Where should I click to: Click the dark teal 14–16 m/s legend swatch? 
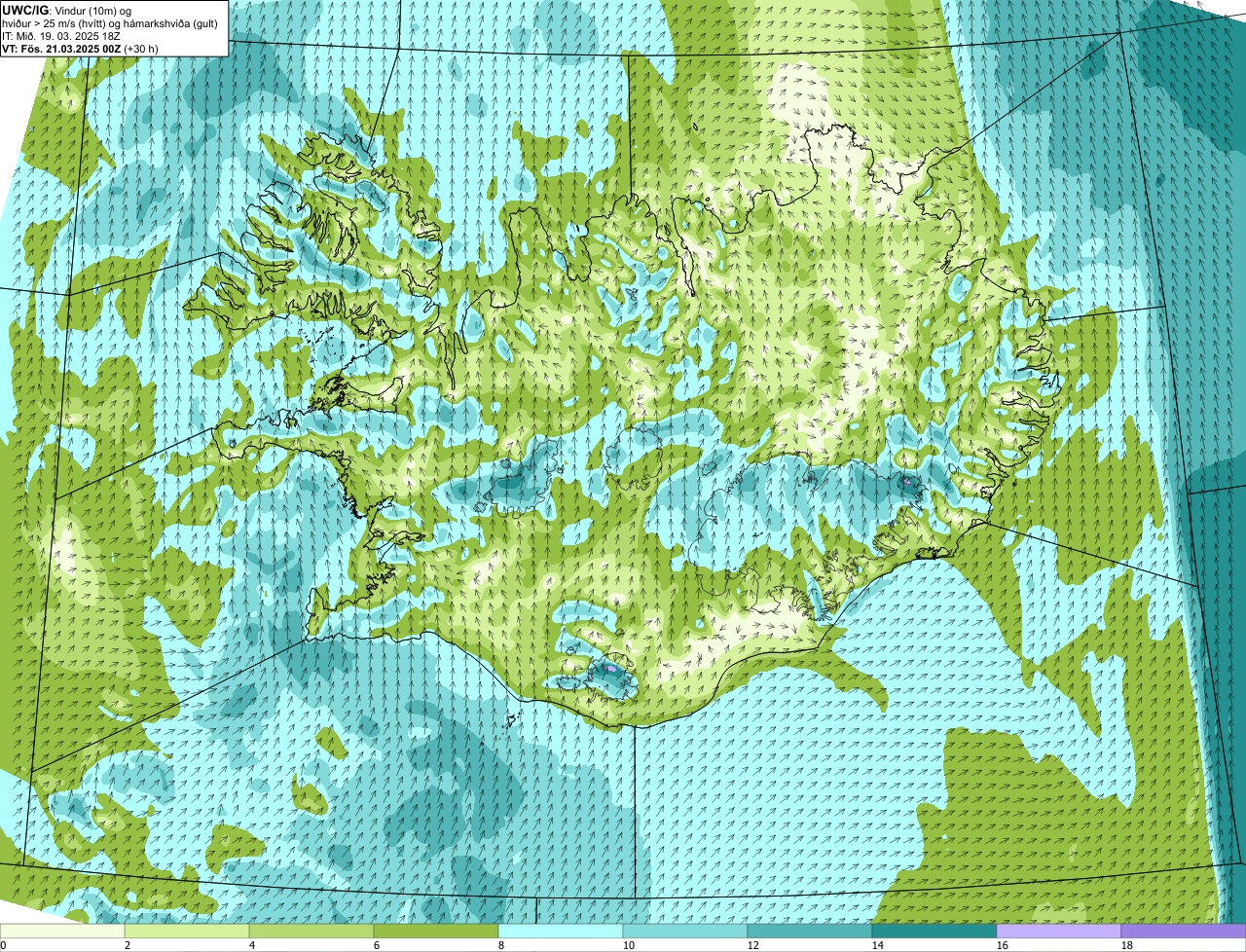pyautogui.click(x=934, y=931)
